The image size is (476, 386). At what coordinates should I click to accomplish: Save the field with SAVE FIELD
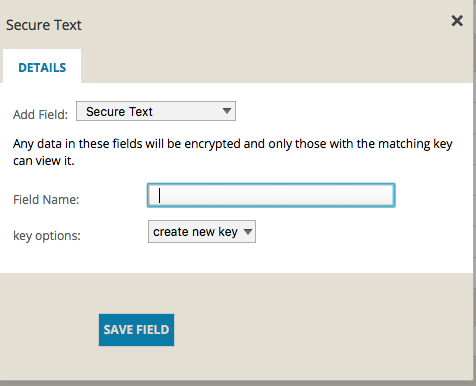[136, 330]
